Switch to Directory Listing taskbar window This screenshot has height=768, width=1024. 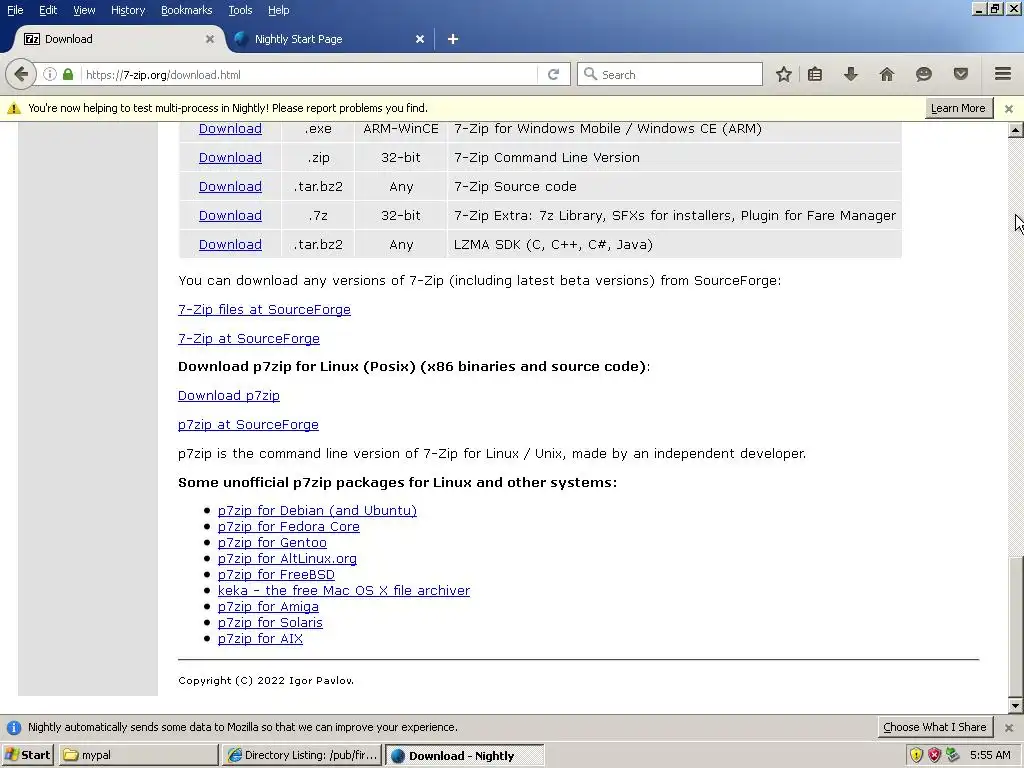(302, 755)
